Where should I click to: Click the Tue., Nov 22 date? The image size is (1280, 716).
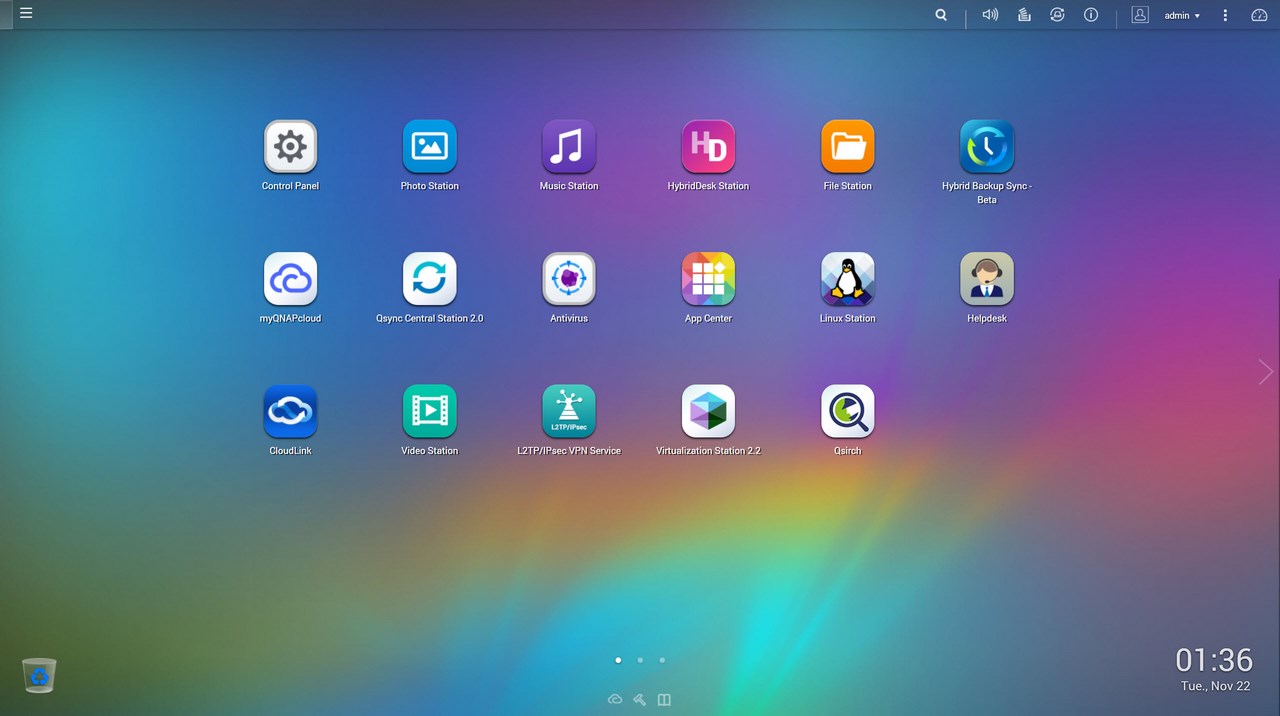pyautogui.click(x=1217, y=686)
